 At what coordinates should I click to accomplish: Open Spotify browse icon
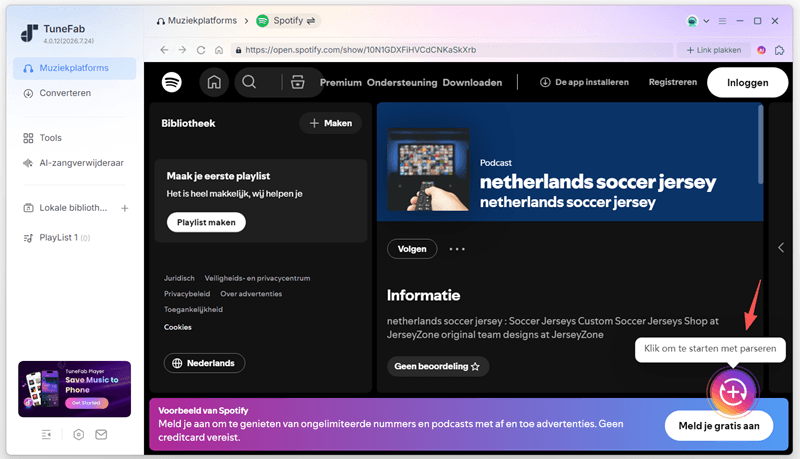(x=297, y=82)
